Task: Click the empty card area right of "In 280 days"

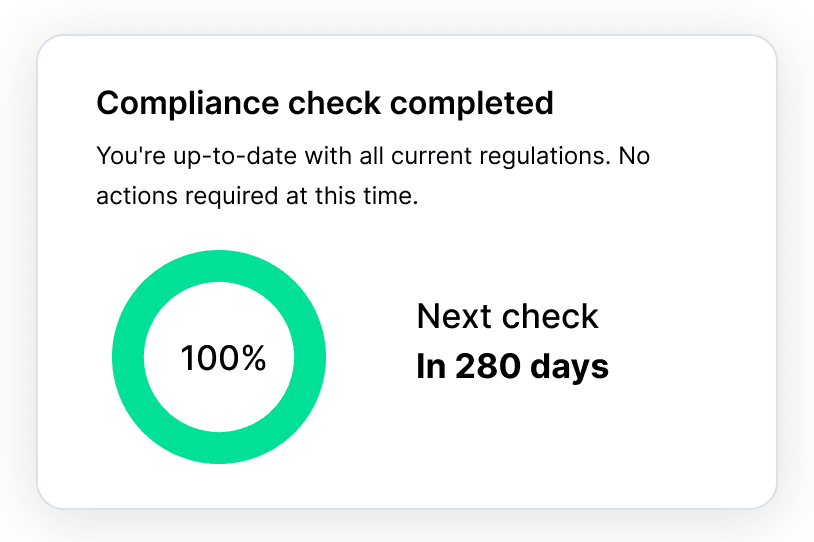Action: [690, 367]
